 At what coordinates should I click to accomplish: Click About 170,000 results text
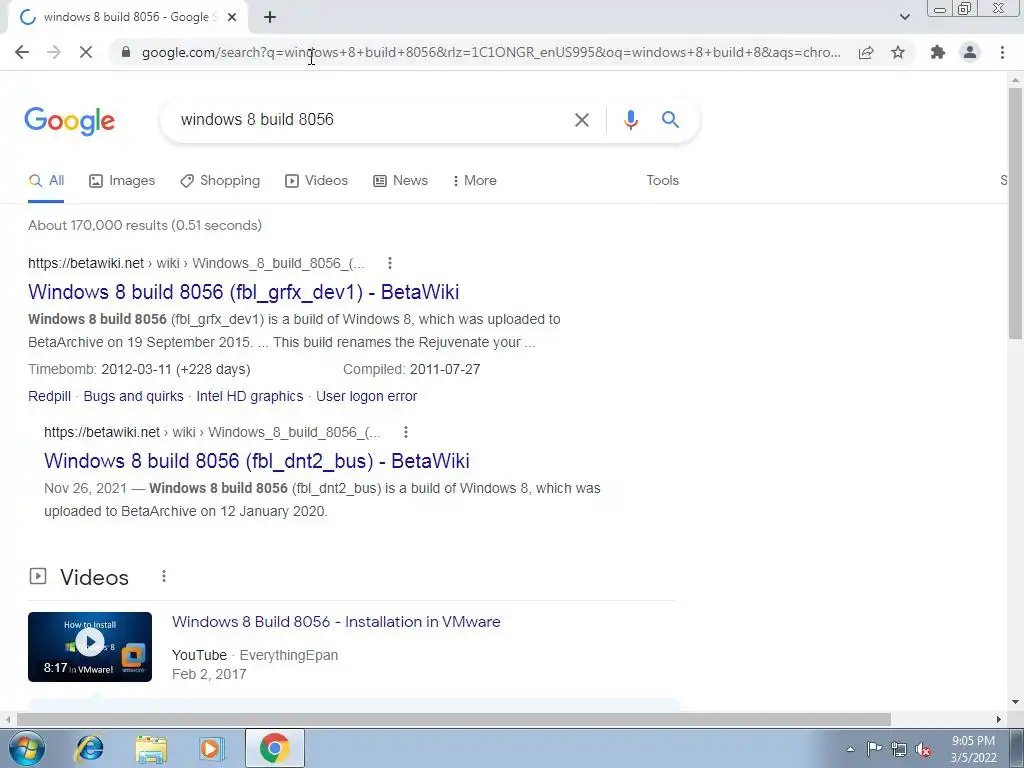(145, 225)
